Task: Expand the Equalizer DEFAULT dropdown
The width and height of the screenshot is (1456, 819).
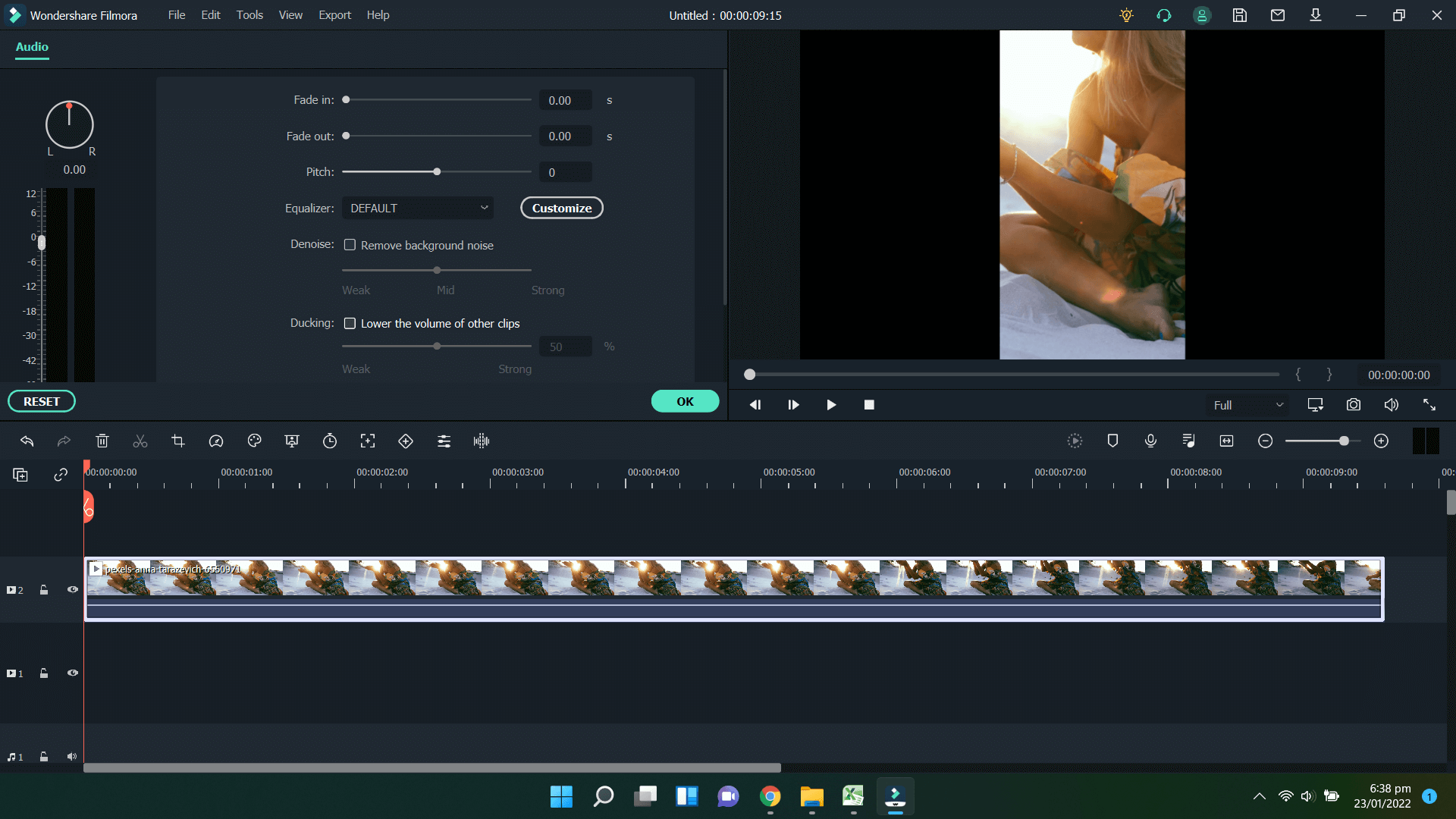Action: coord(418,208)
